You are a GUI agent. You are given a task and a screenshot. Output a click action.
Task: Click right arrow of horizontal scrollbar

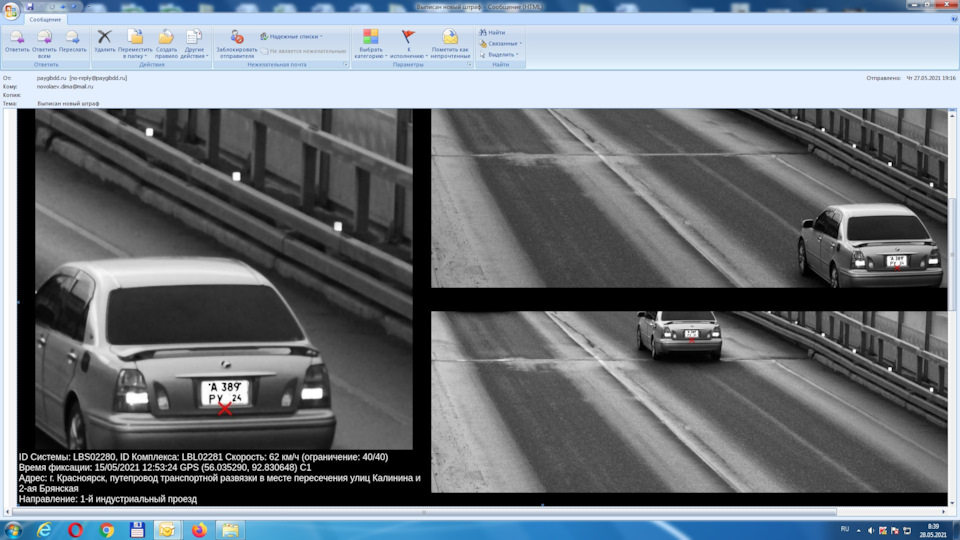click(x=943, y=512)
